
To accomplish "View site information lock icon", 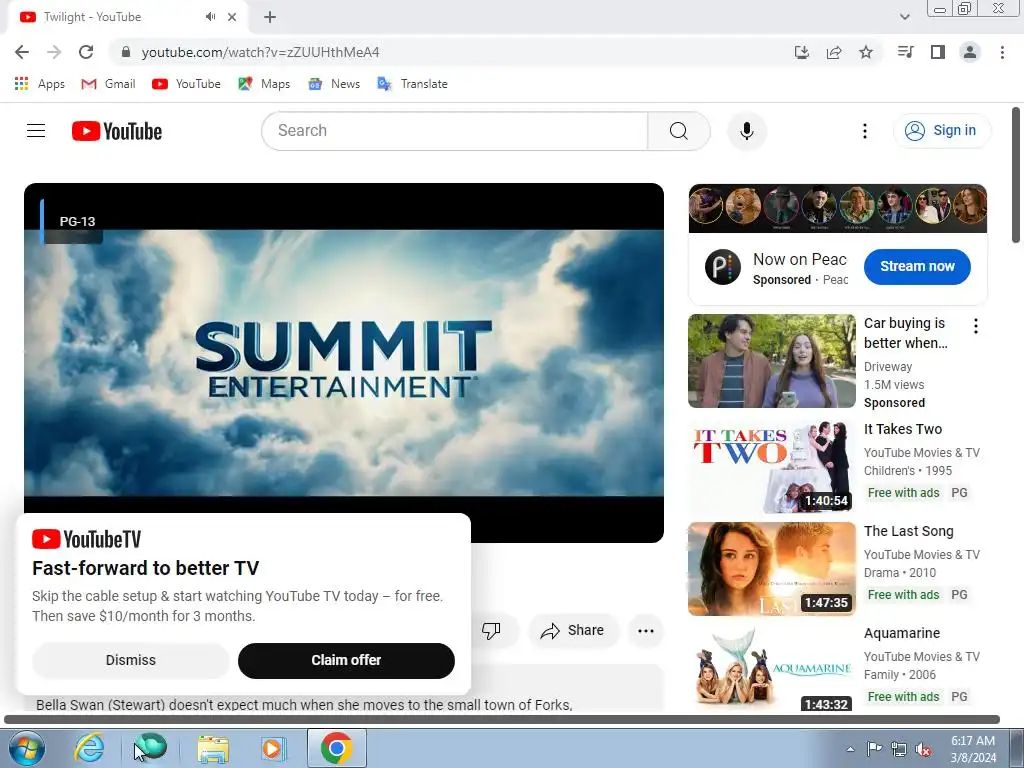I will click(126, 52).
